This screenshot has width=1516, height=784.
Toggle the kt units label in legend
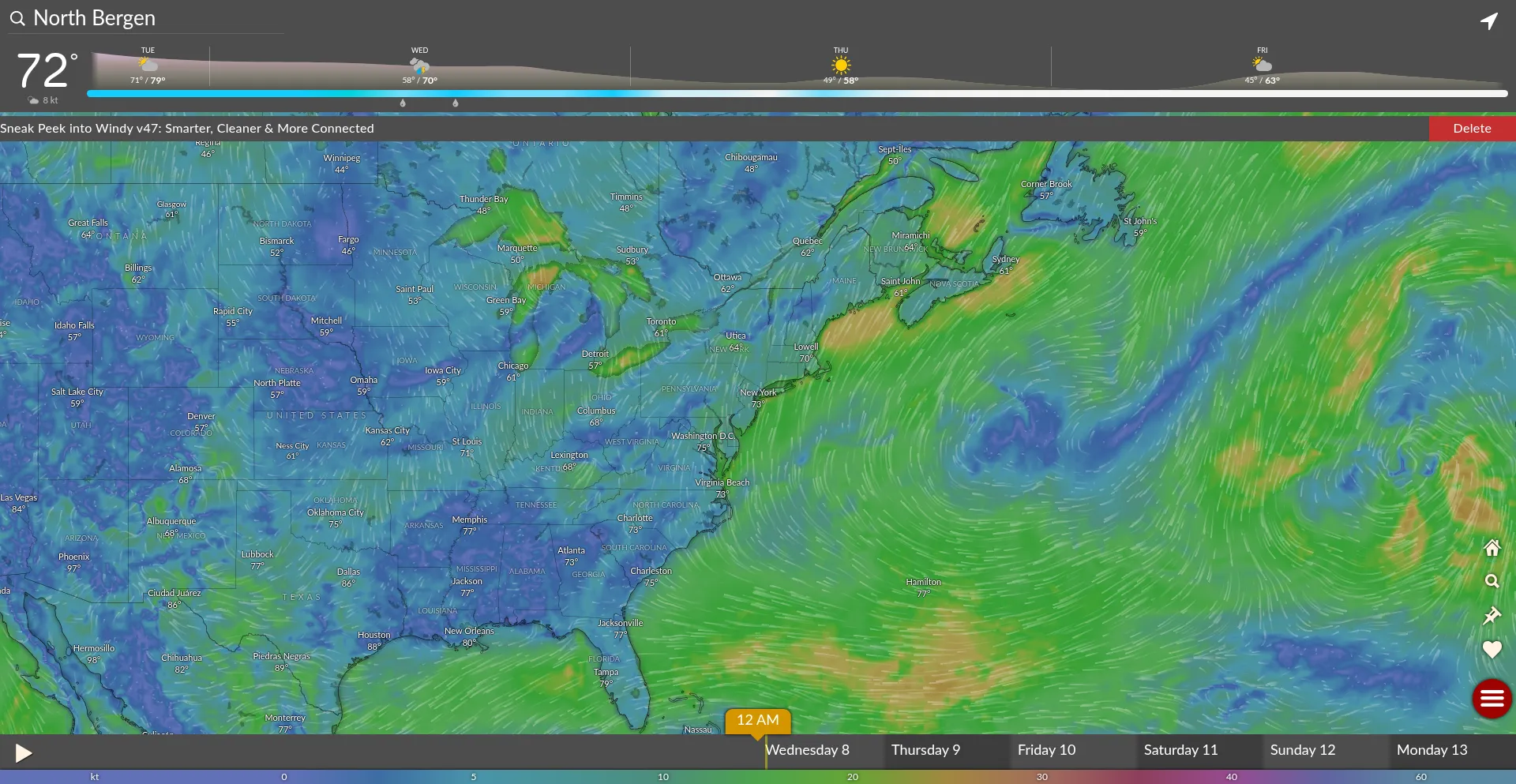(x=95, y=777)
